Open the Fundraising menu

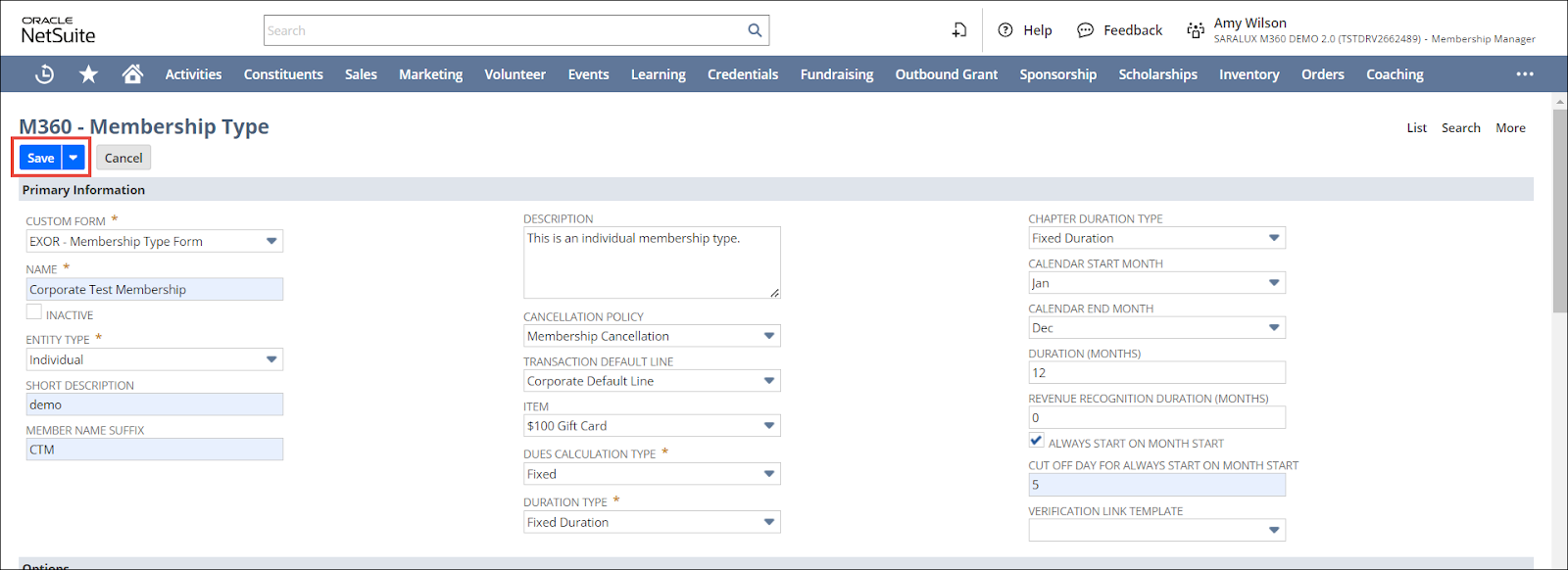click(x=836, y=74)
